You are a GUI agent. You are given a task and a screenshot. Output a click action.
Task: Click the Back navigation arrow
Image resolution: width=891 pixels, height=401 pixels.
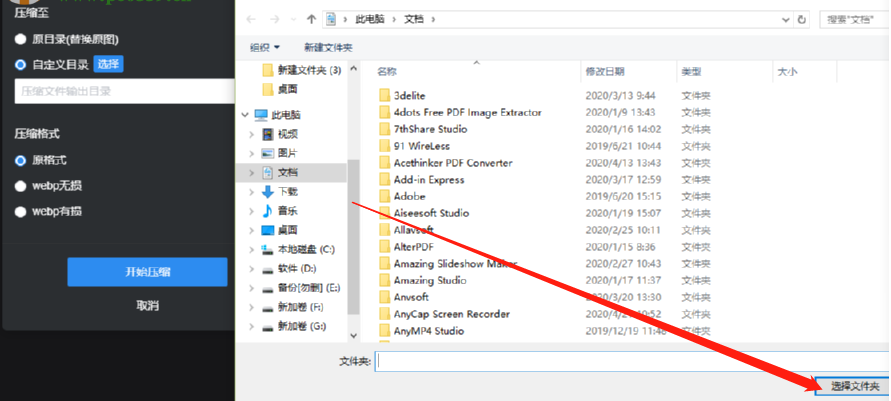tap(251, 19)
